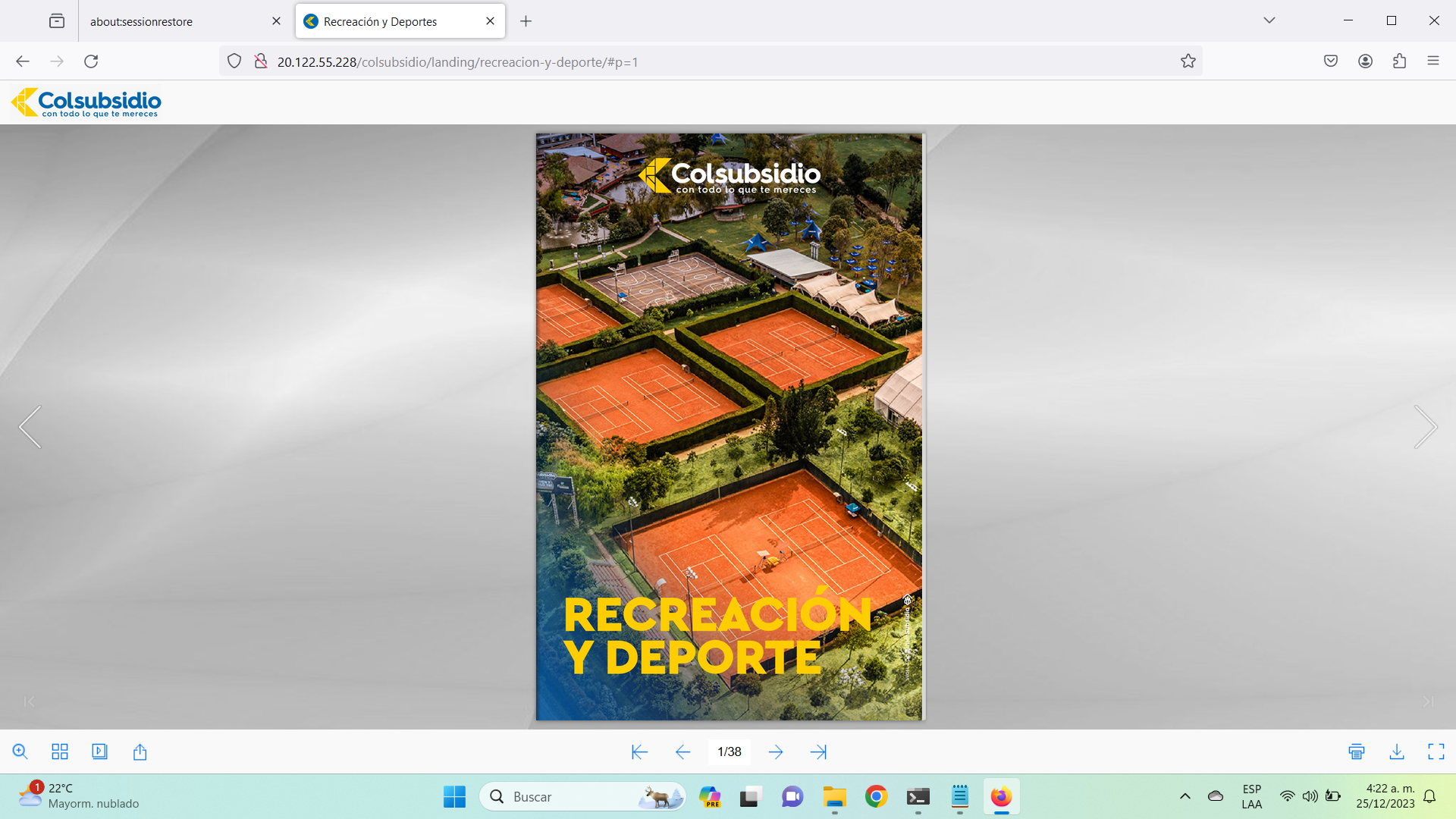Open the Windows Start menu
Image resolution: width=1456 pixels, height=819 pixels.
pyautogui.click(x=454, y=796)
